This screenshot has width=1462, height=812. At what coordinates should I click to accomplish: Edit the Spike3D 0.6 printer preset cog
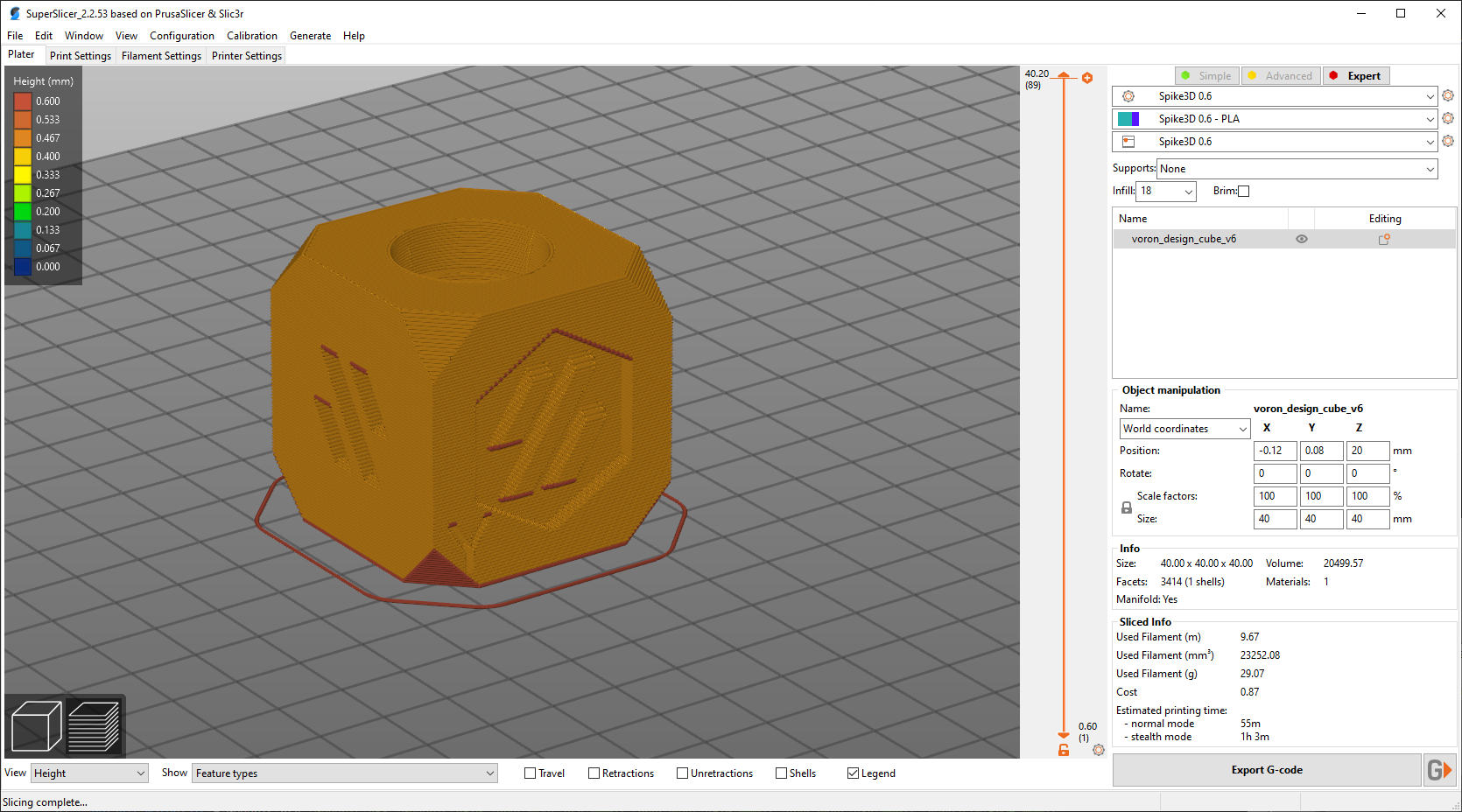[x=1448, y=141]
